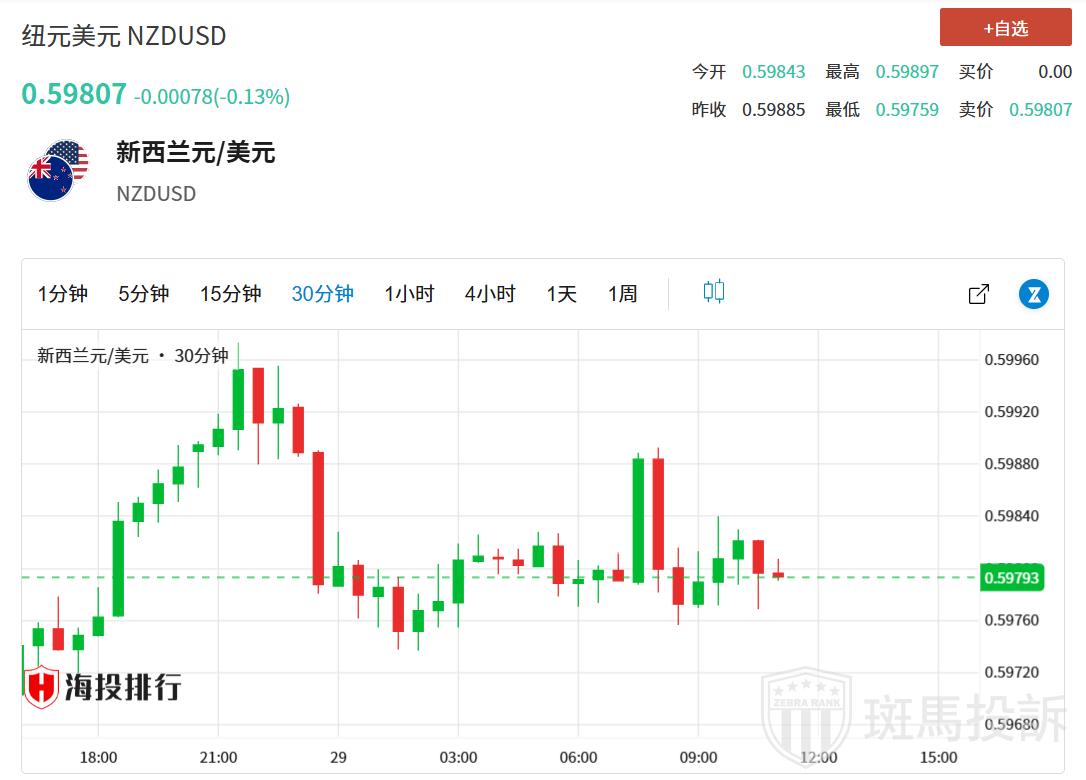1086x780 pixels.
Task: Add NZDUSD to watchlist with +自选
Action: [1005, 28]
